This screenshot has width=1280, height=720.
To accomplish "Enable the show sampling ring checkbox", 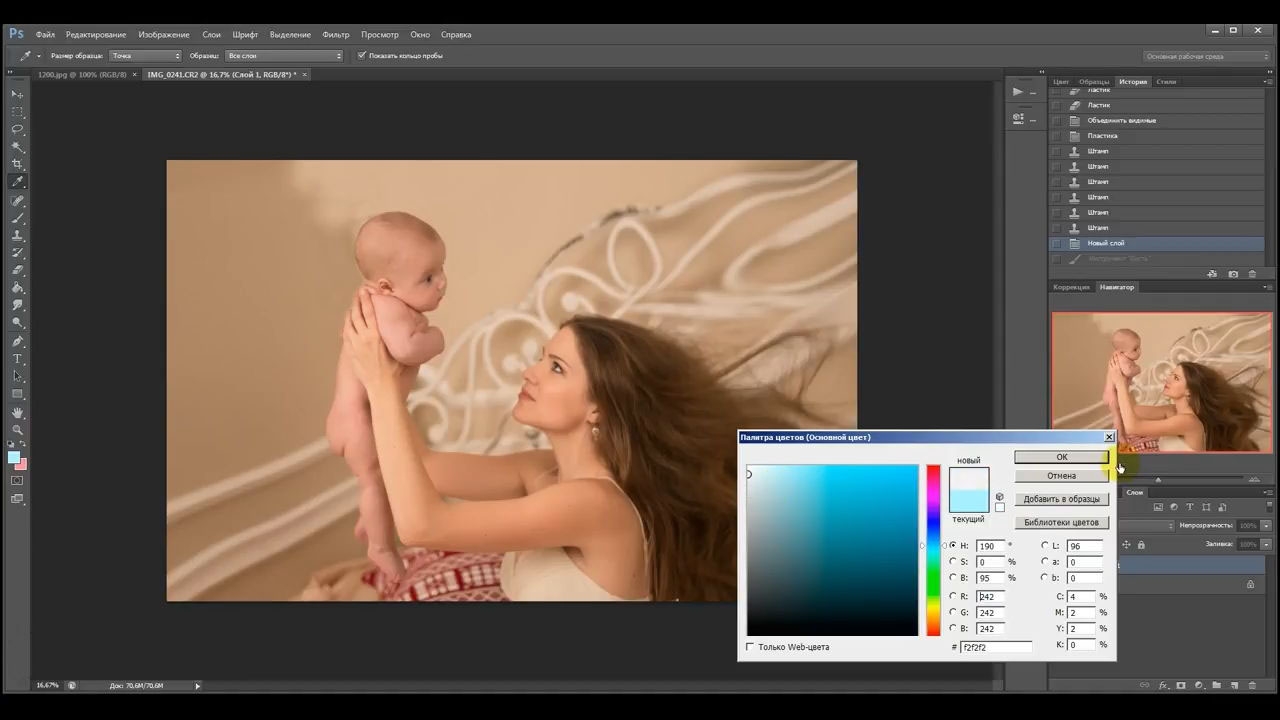I will (362, 56).
